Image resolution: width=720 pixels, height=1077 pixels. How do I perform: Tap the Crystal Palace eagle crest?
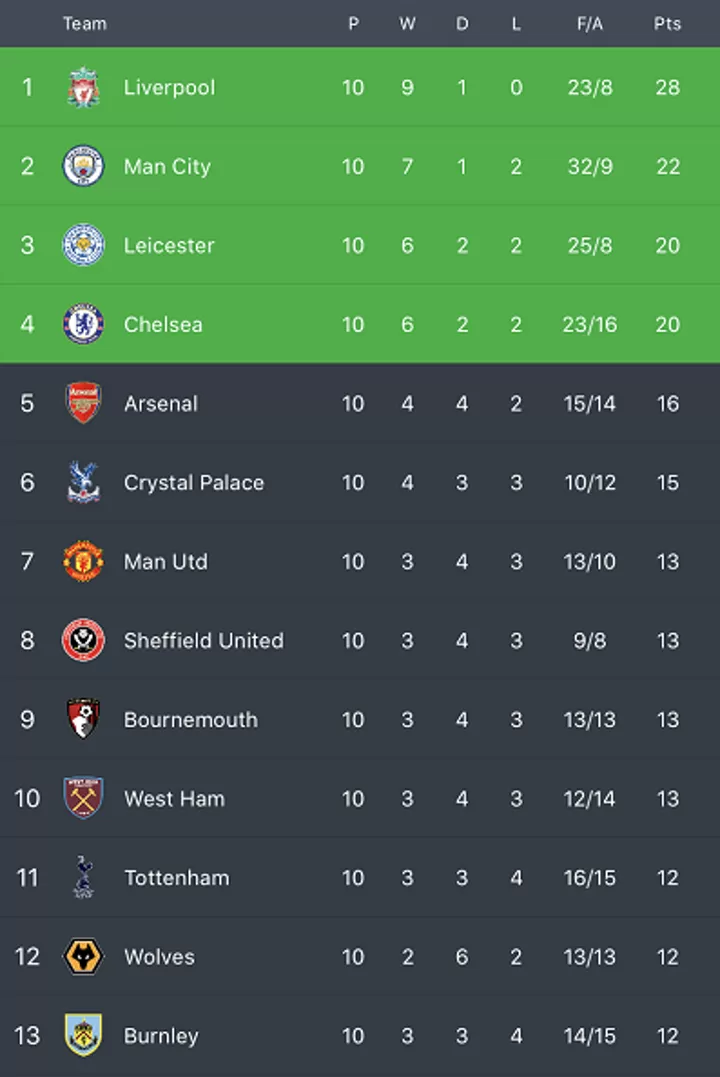[x=83, y=482]
